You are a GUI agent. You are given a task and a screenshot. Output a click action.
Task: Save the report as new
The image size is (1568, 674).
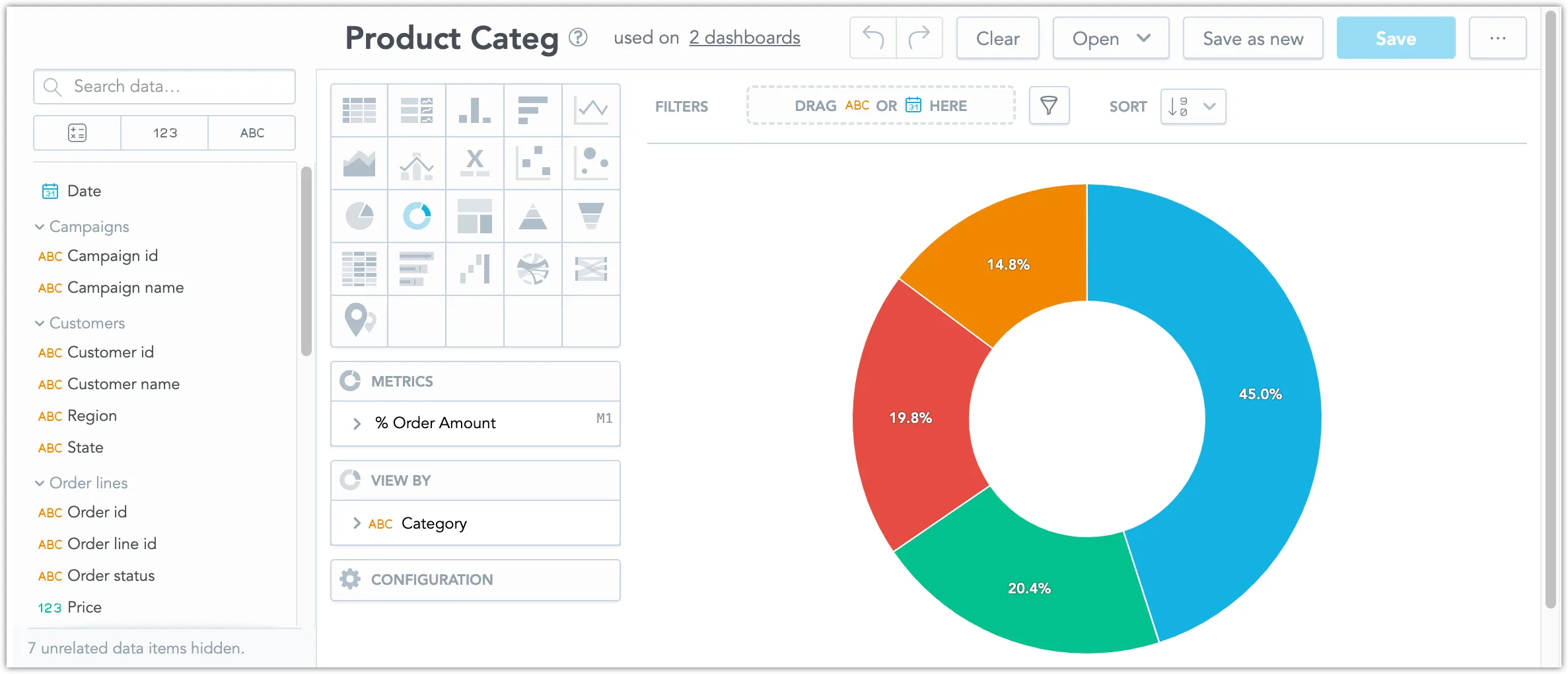point(1252,38)
